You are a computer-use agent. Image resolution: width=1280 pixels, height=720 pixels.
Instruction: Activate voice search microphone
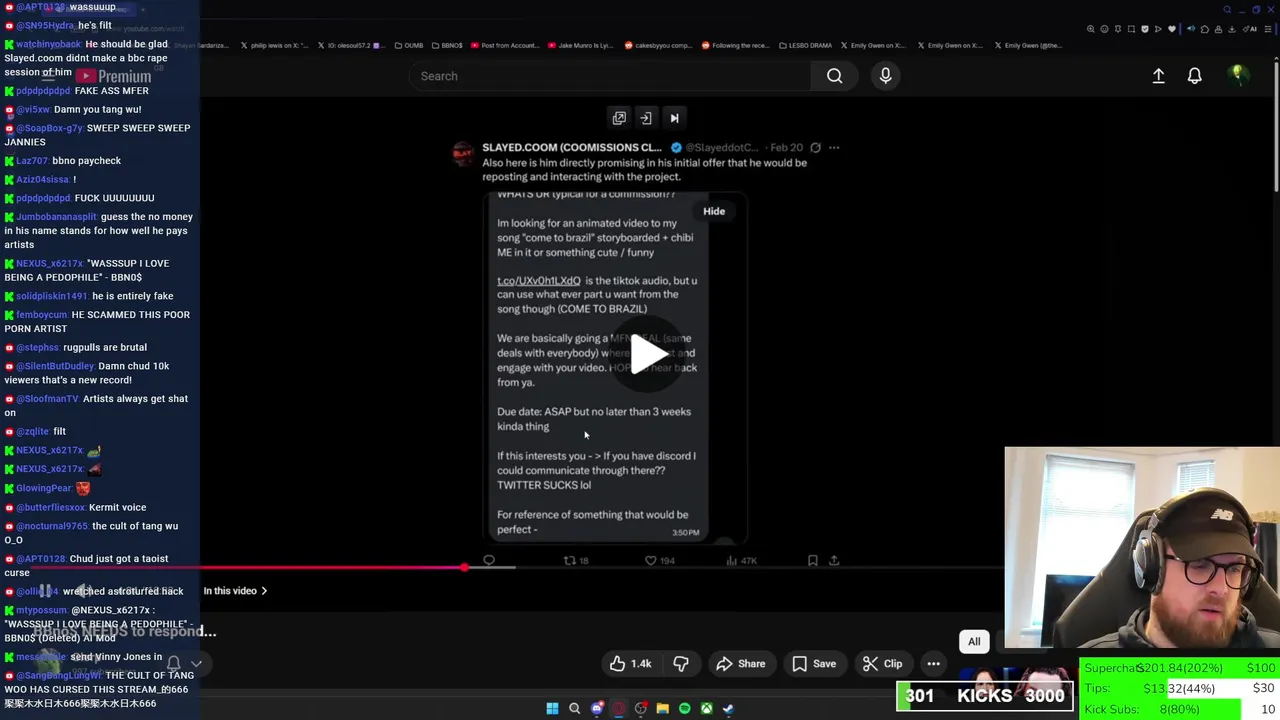point(885,76)
